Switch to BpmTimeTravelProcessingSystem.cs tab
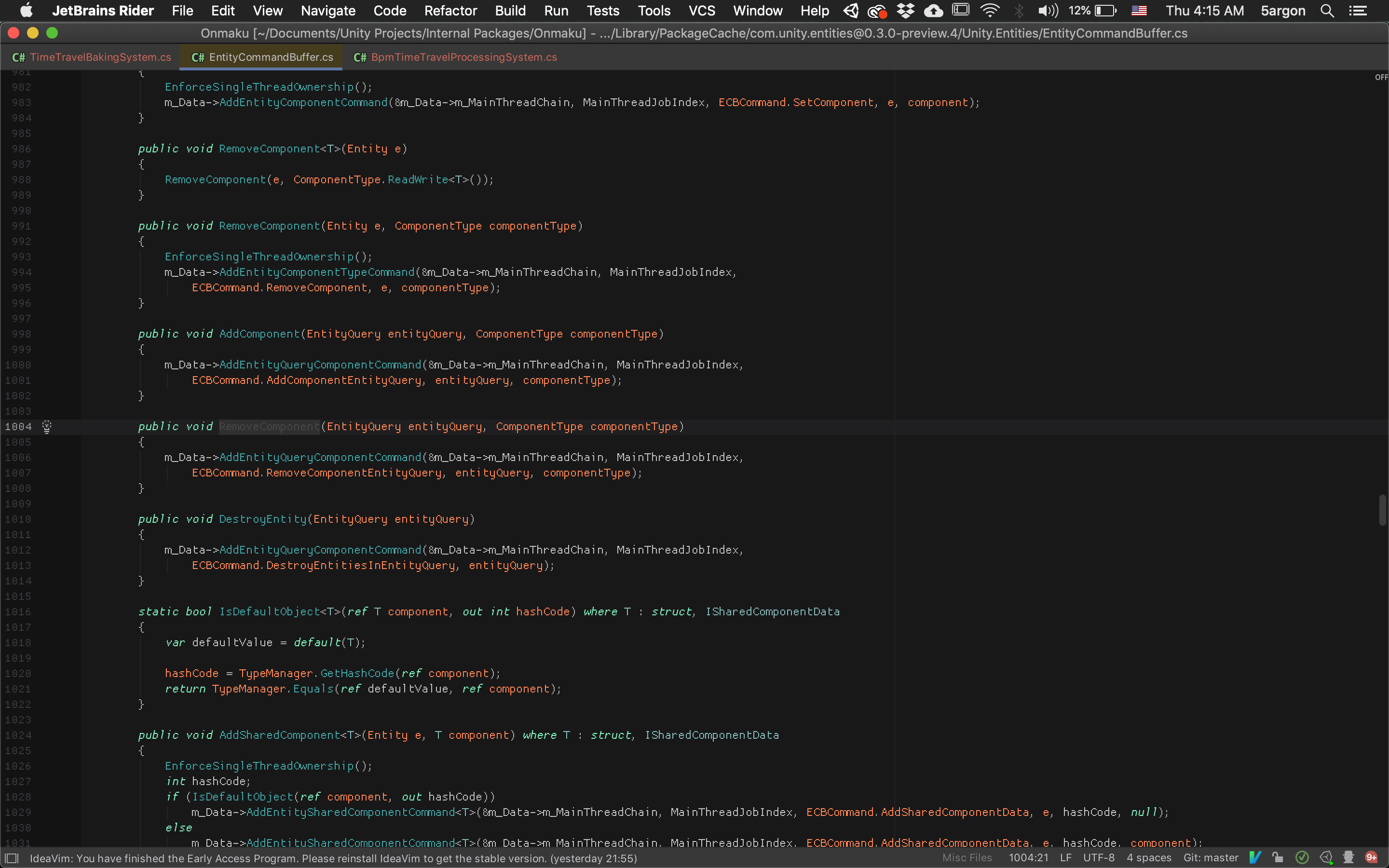This screenshot has height=868, width=1389. tap(462, 57)
